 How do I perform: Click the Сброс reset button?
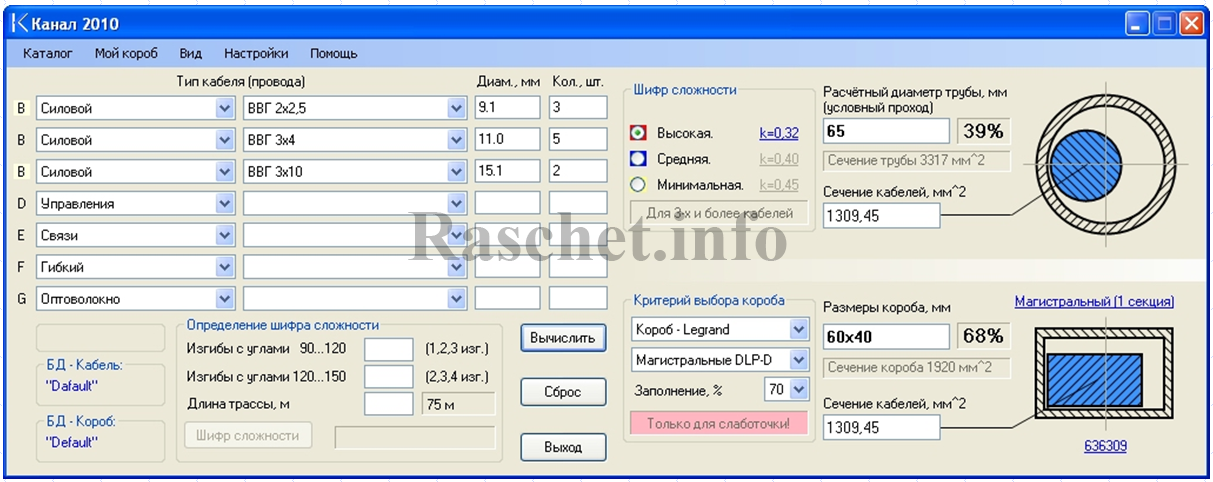pos(563,392)
